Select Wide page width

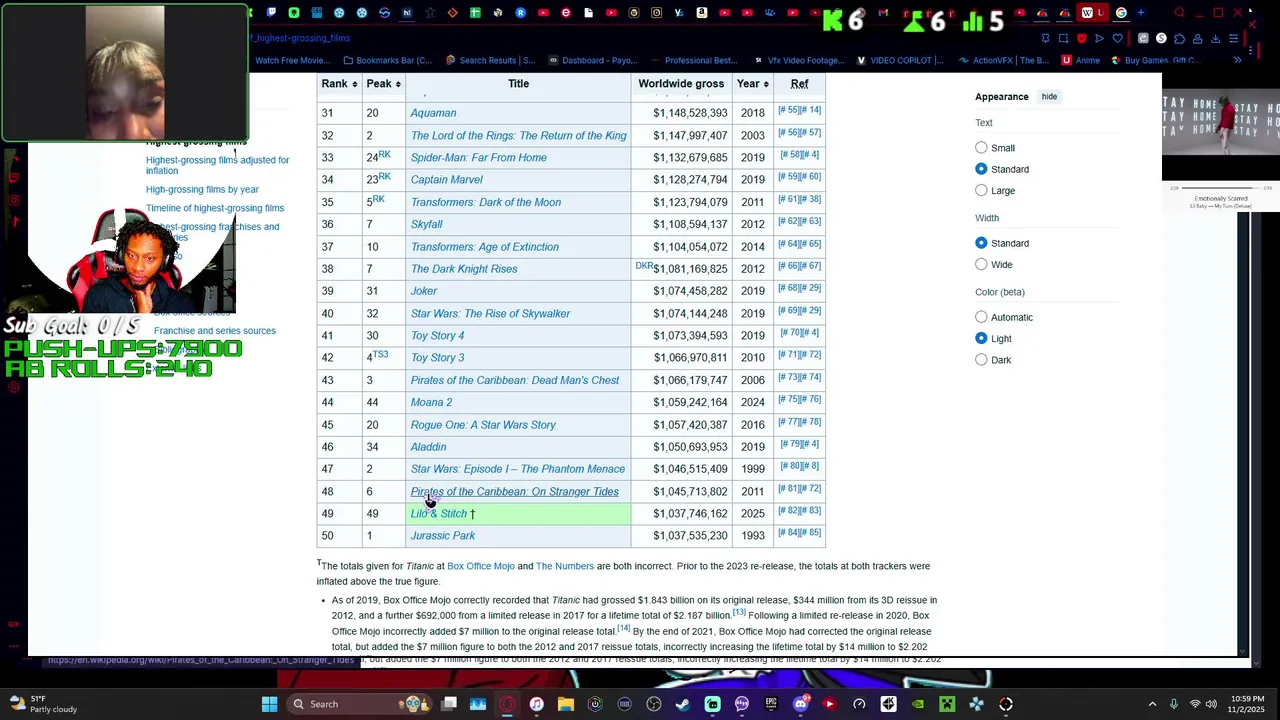(981, 264)
